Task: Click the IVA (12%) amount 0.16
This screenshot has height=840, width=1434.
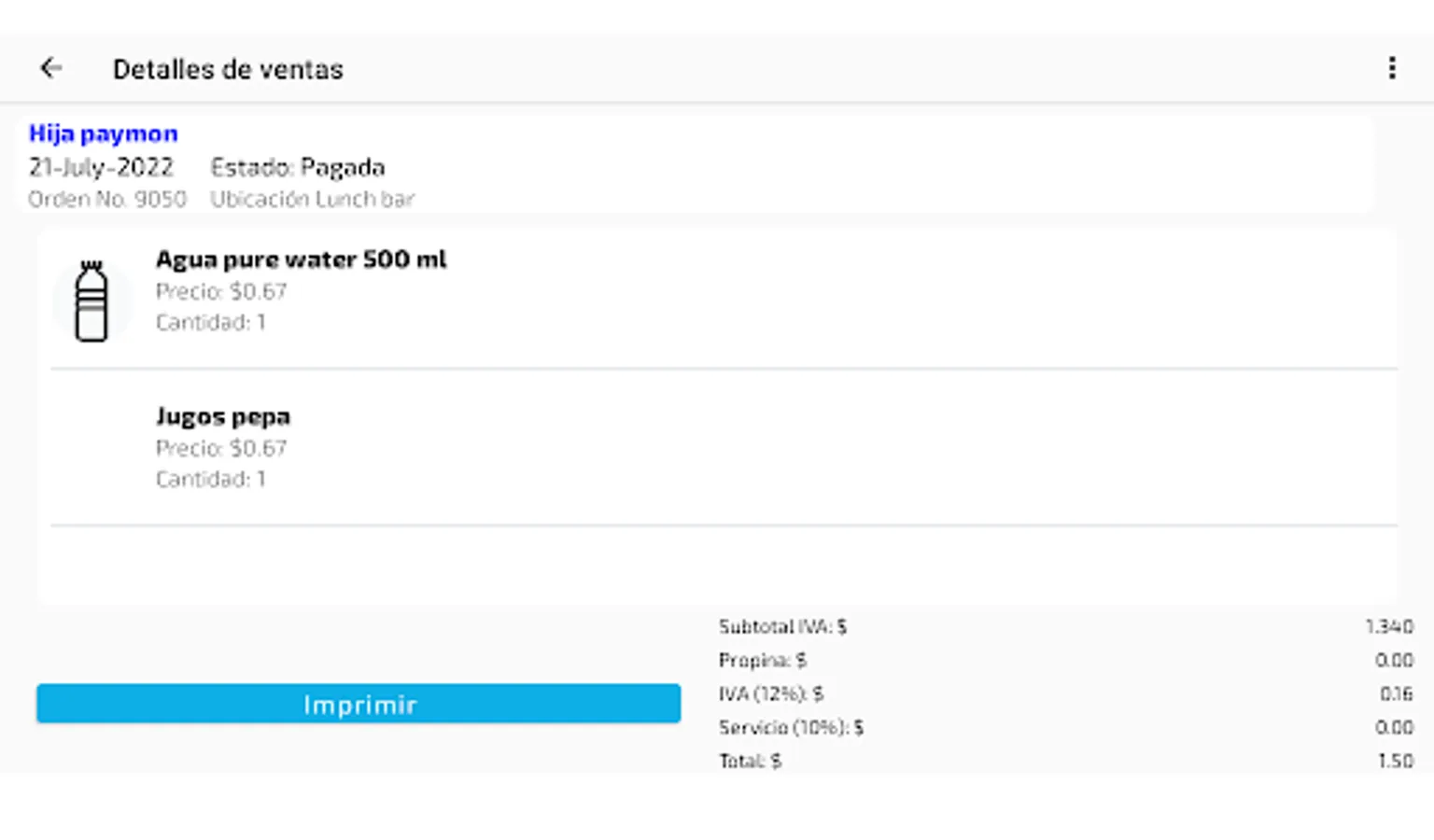Action: [1396, 693]
